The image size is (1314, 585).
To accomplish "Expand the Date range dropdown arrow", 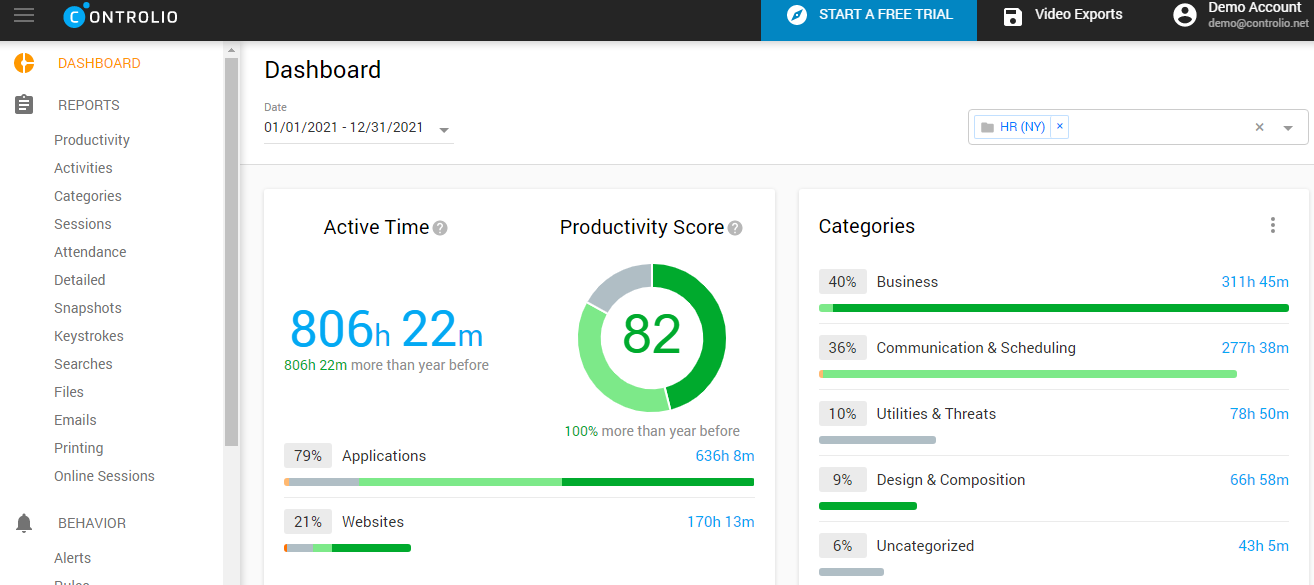I will point(444,130).
